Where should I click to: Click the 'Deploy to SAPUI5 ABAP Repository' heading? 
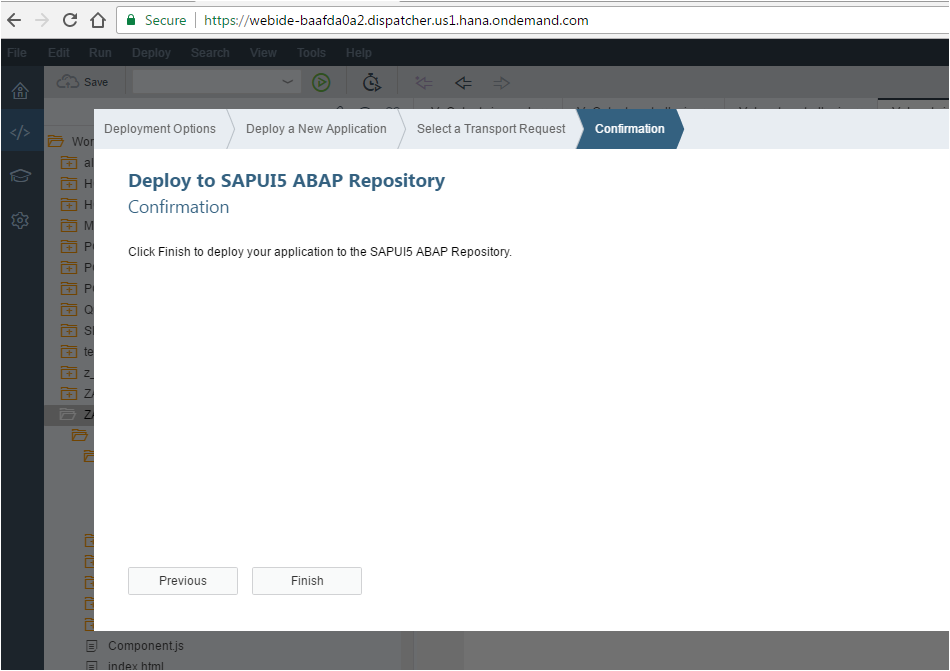pos(287,180)
